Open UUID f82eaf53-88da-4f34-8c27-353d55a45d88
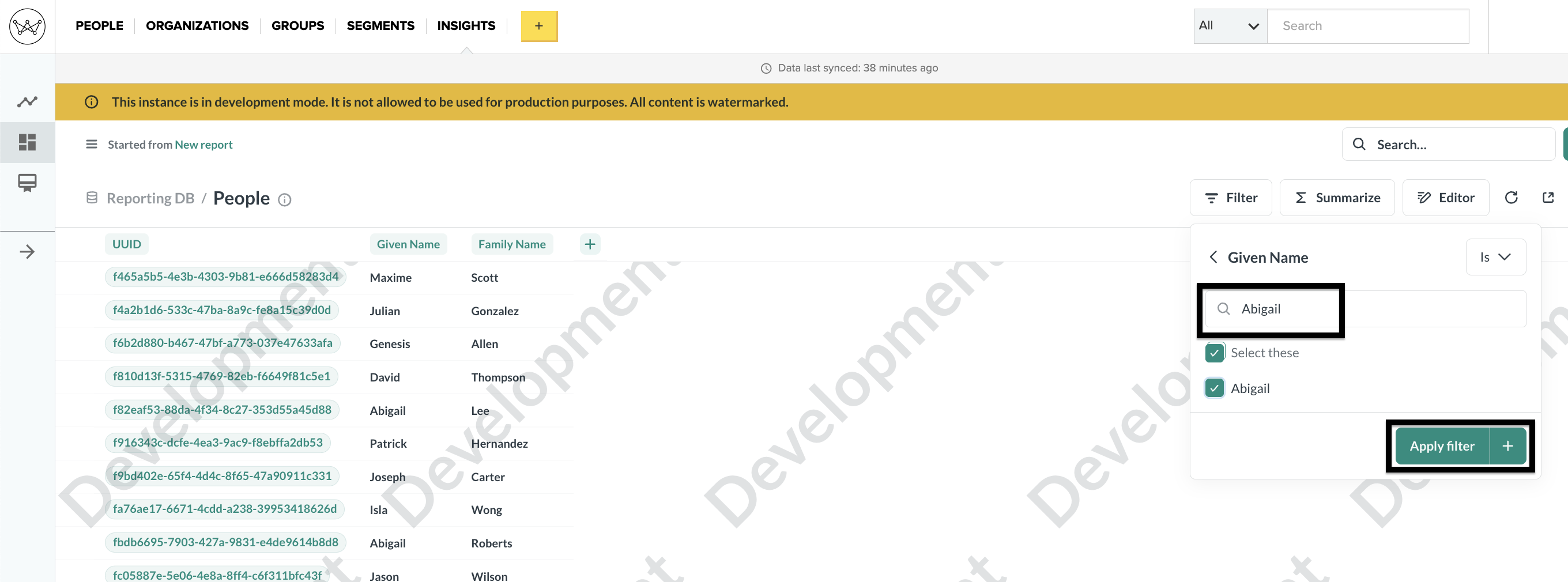1568x582 pixels. coord(222,410)
